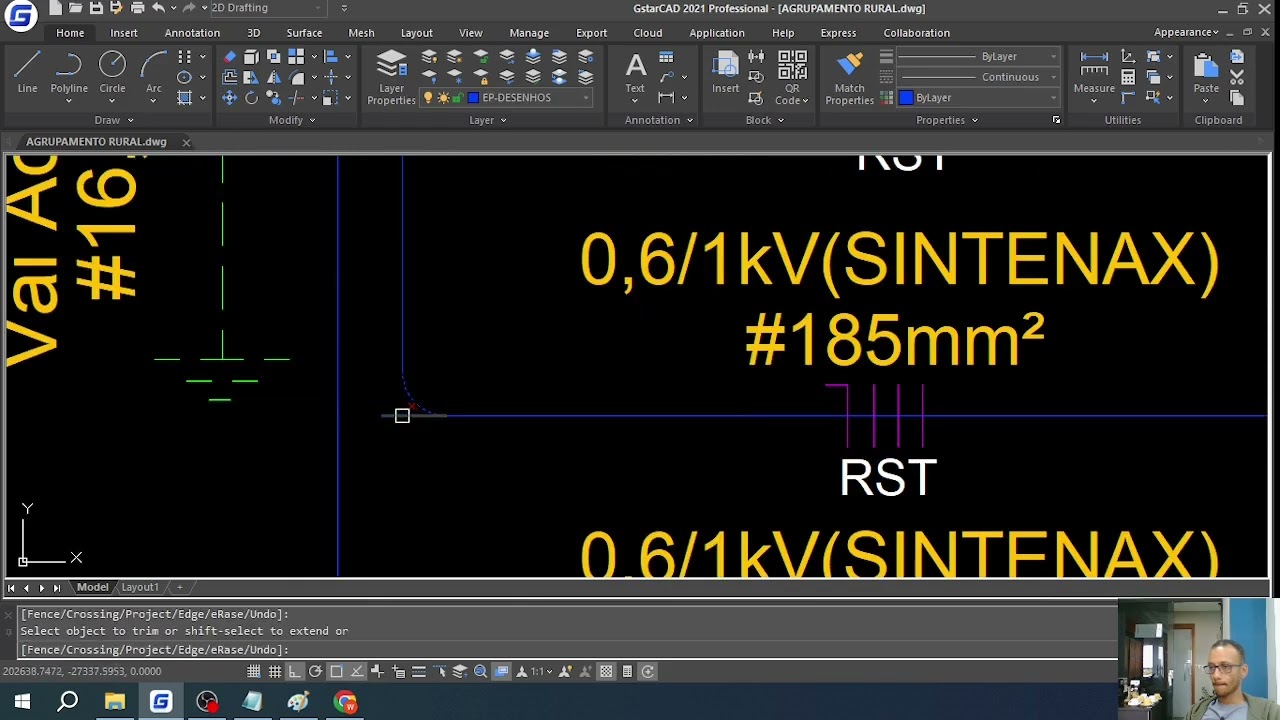Click the blue ByLayer properties color swatch
This screenshot has height=720, width=1280.
point(906,98)
